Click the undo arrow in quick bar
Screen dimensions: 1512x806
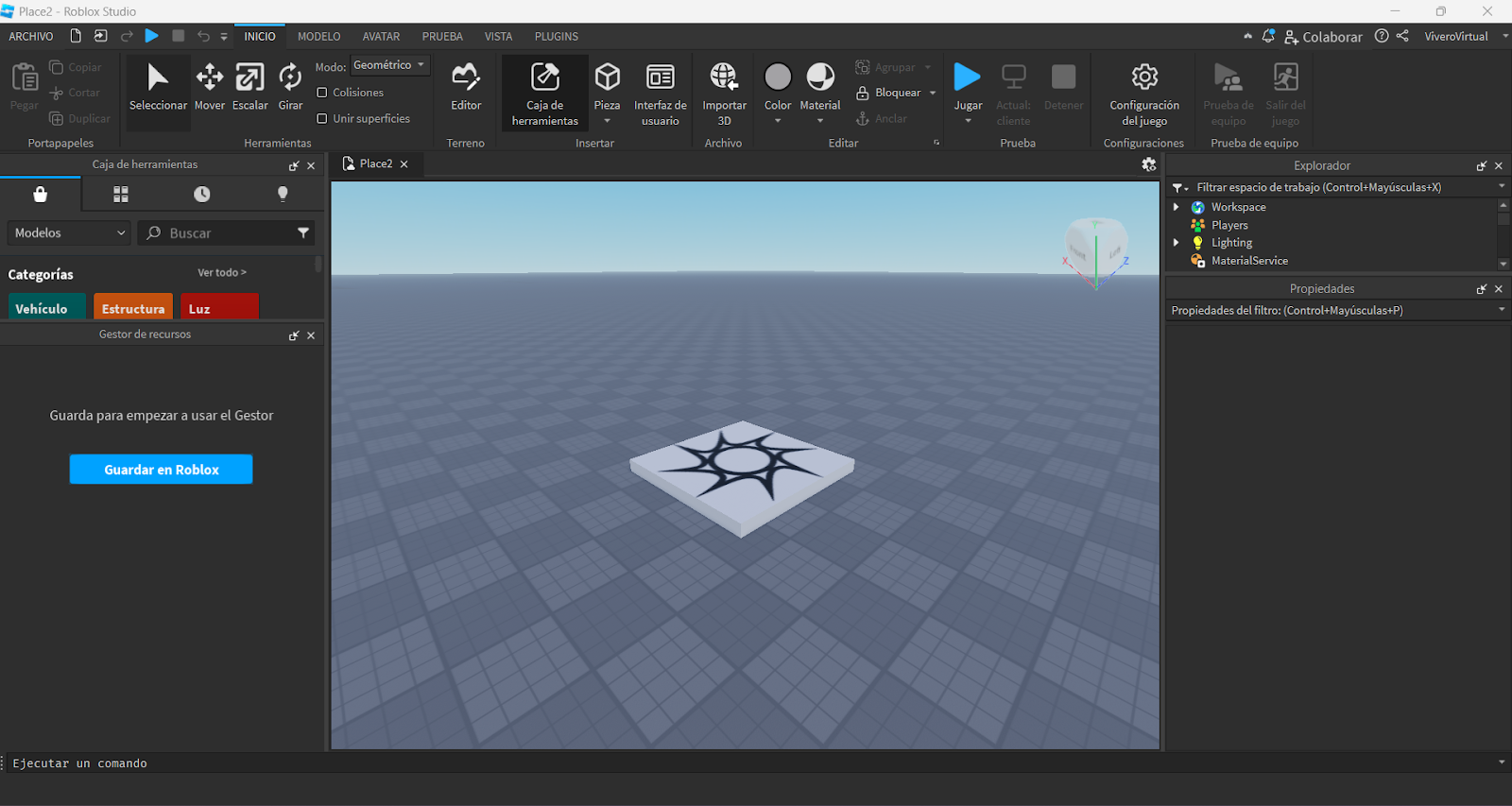[203, 36]
